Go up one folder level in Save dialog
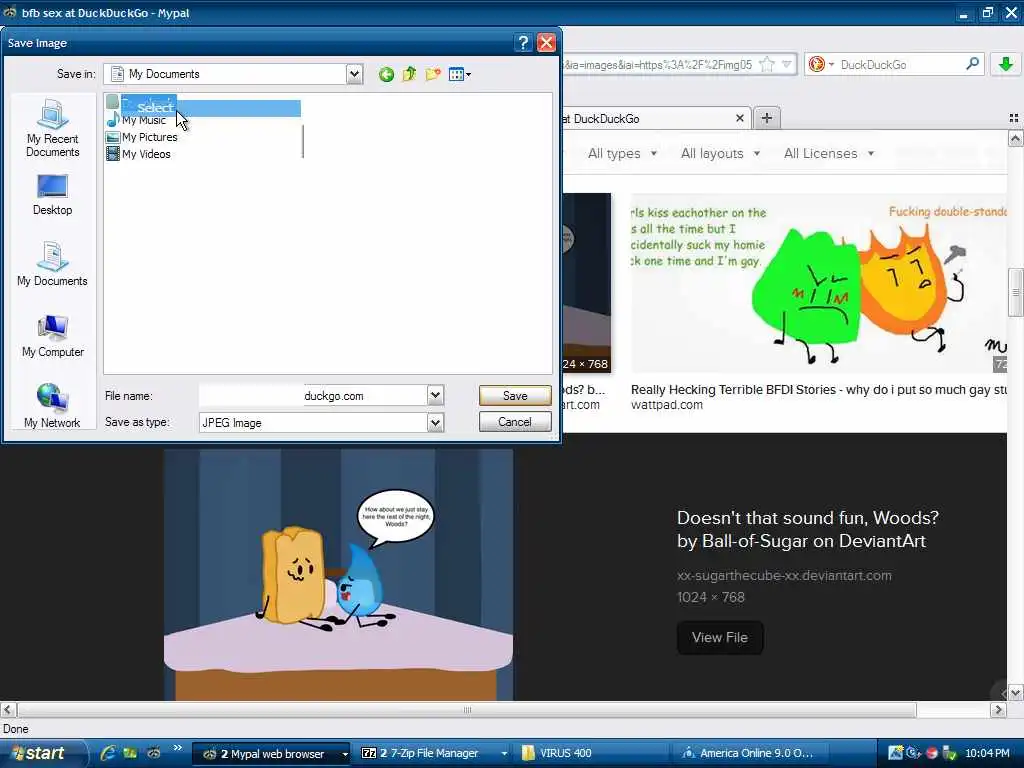 click(409, 74)
